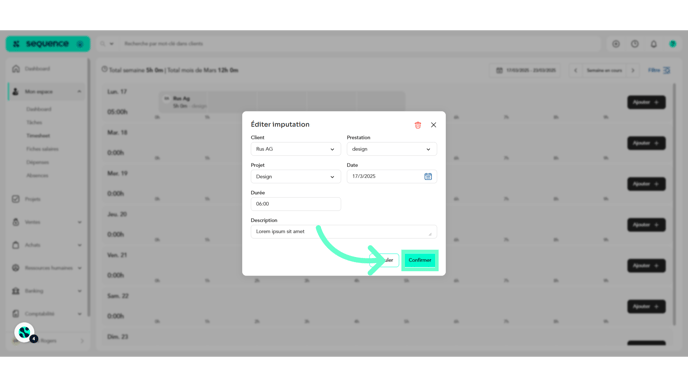Click the Durée field showing 06:00
This screenshot has width=688, height=387.
[295, 204]
